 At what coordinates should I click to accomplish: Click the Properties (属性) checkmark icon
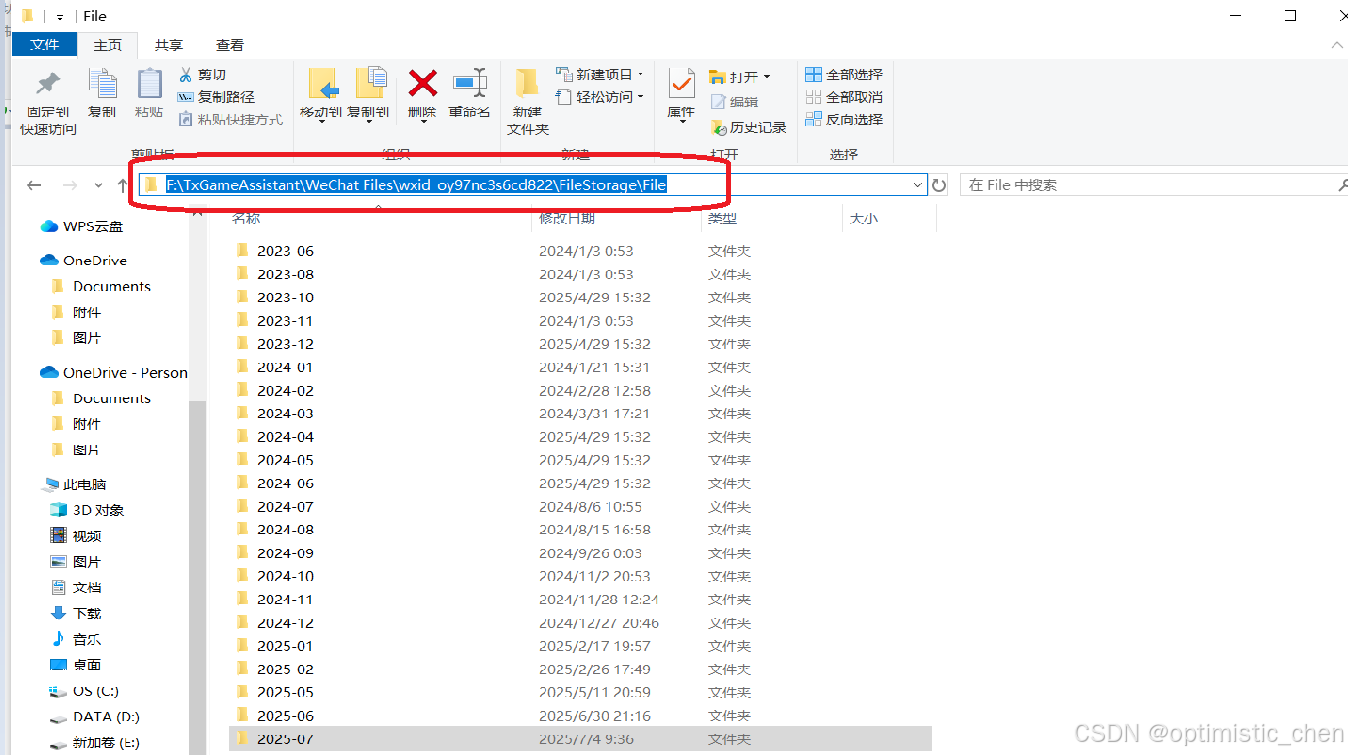[x=681, y=84]
